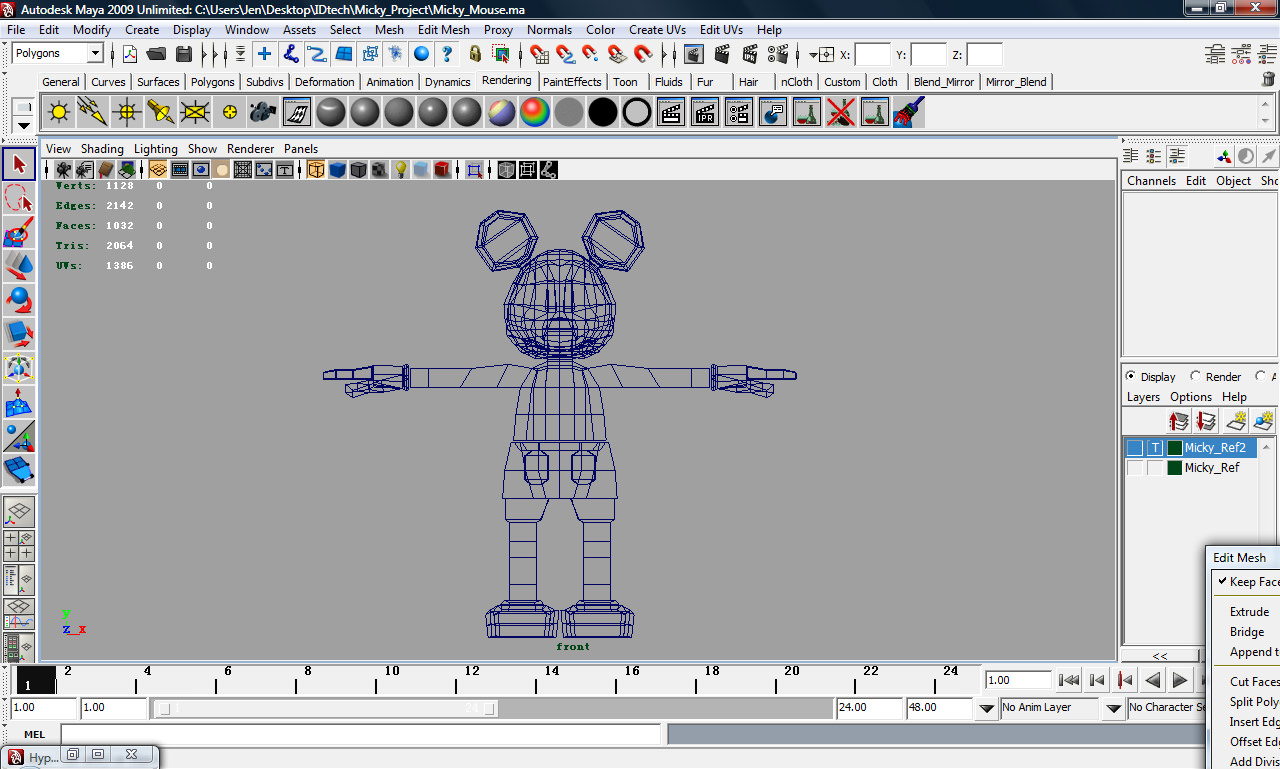Select the arrow Select tool

pos(19,164)
